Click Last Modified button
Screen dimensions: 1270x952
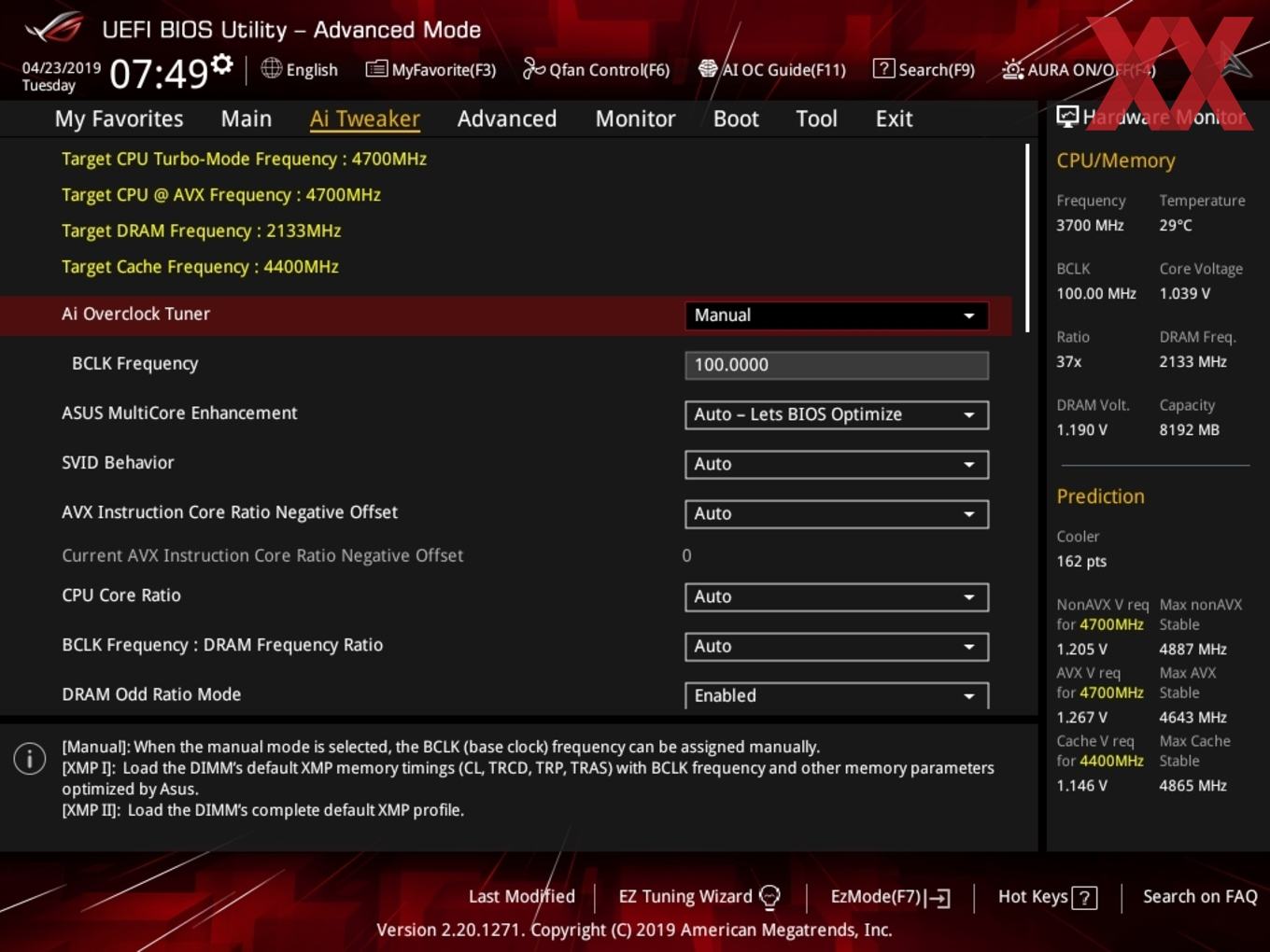point(521,896)
